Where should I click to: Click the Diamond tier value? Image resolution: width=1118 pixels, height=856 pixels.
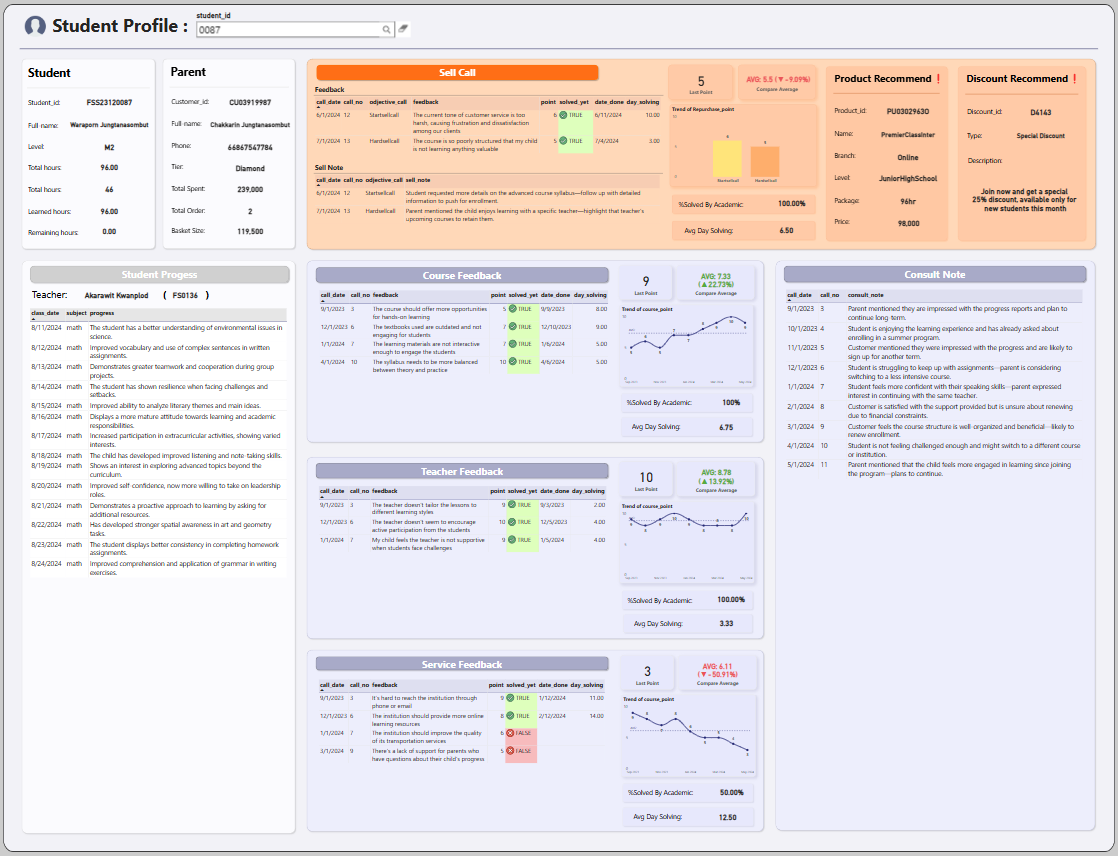coord(250,169)
